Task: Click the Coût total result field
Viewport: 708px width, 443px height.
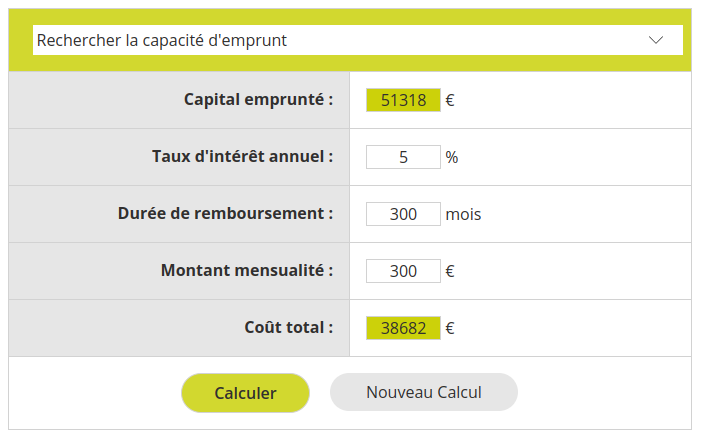Action: click(403, 328)
